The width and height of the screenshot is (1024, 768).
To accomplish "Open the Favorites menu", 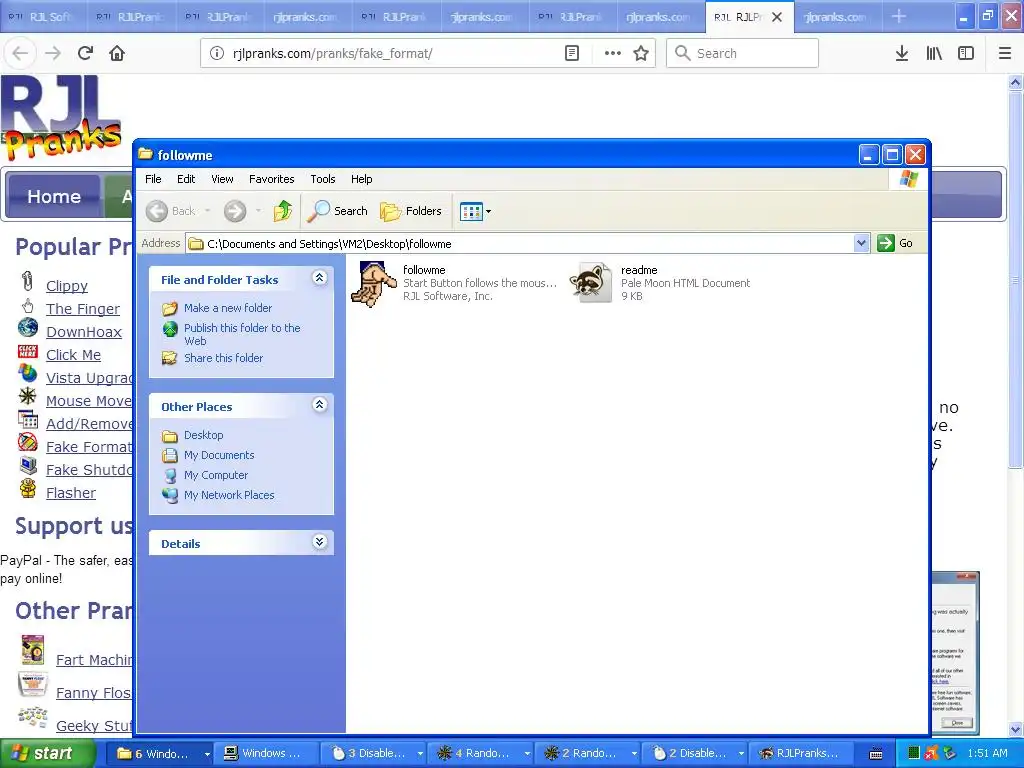I will pyautogui.click(x=272, y=179).
